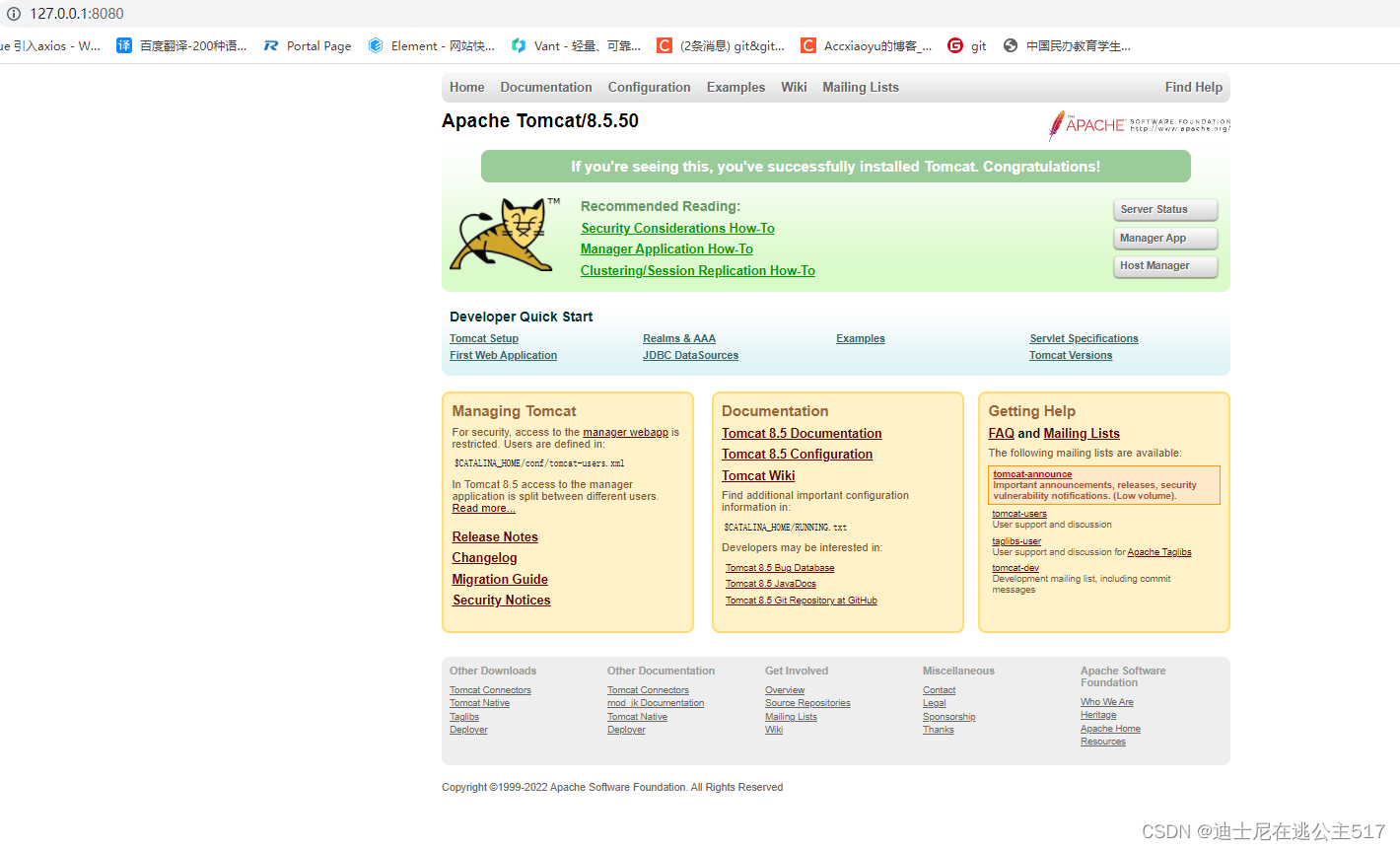Open the Servlet Specifications link

tap(1084, 338)
